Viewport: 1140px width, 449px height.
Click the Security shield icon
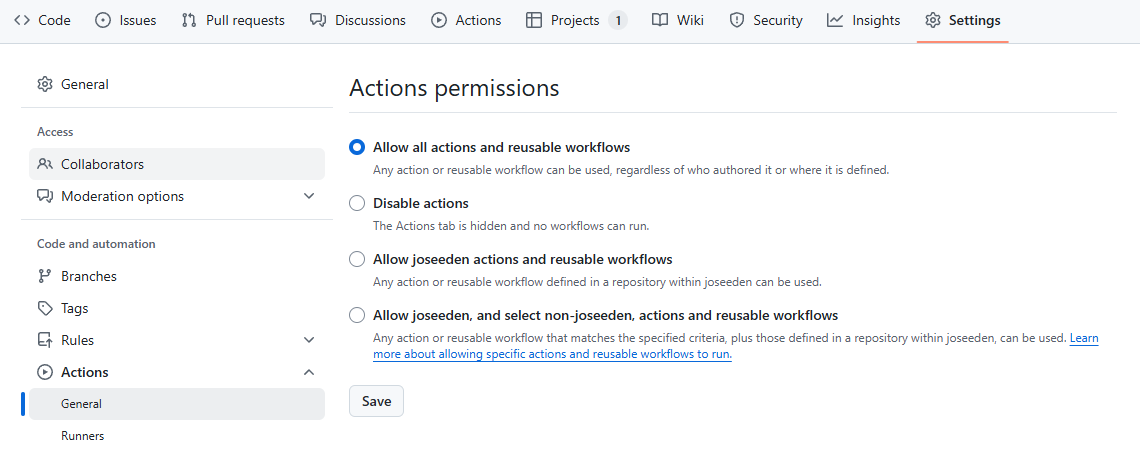pyautogui.click(x=737, y=20)
